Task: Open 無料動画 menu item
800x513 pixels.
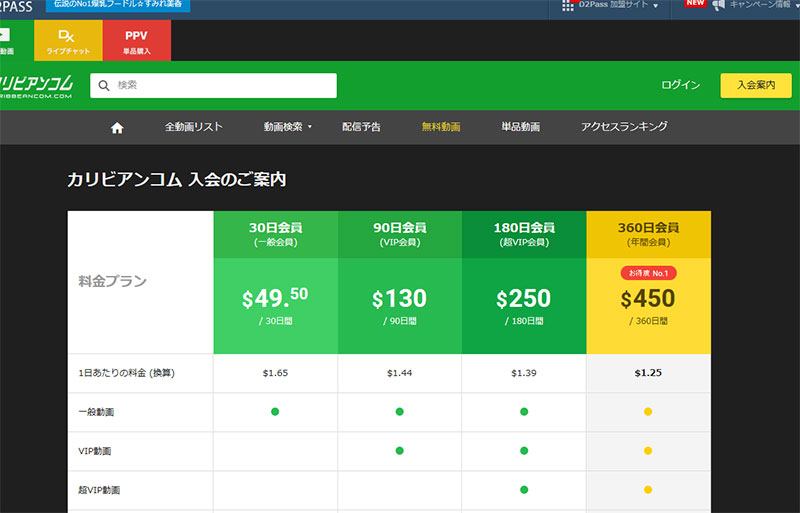Action: 441,127
